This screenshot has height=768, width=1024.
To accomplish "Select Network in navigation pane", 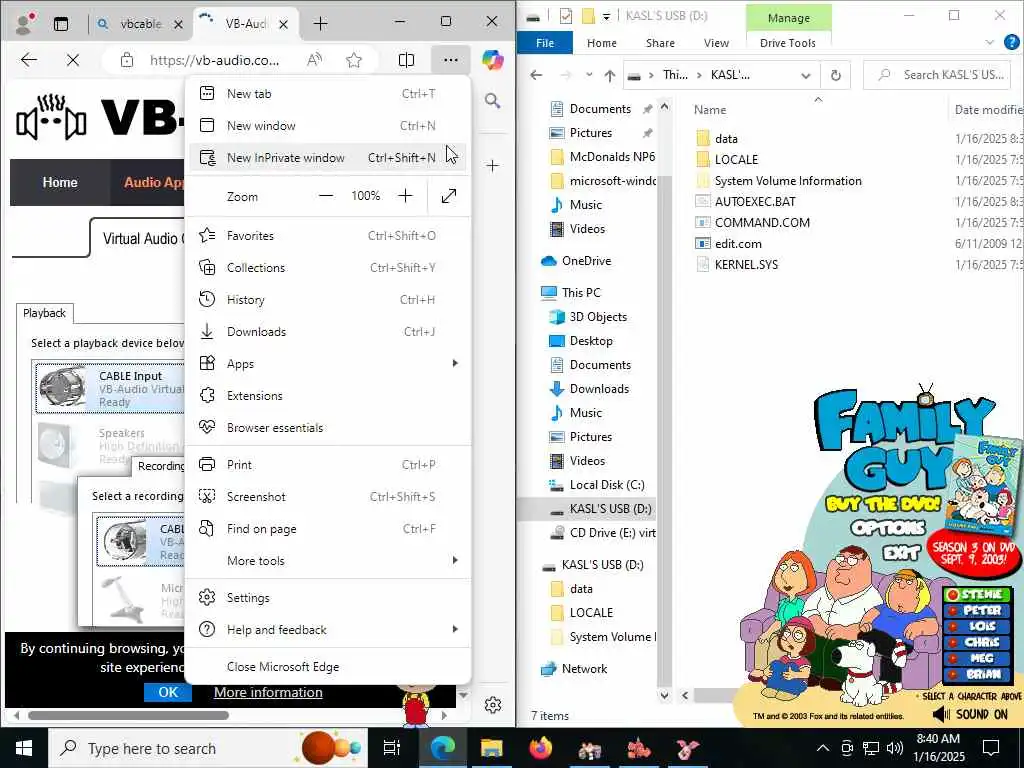I will click(584, 669).
